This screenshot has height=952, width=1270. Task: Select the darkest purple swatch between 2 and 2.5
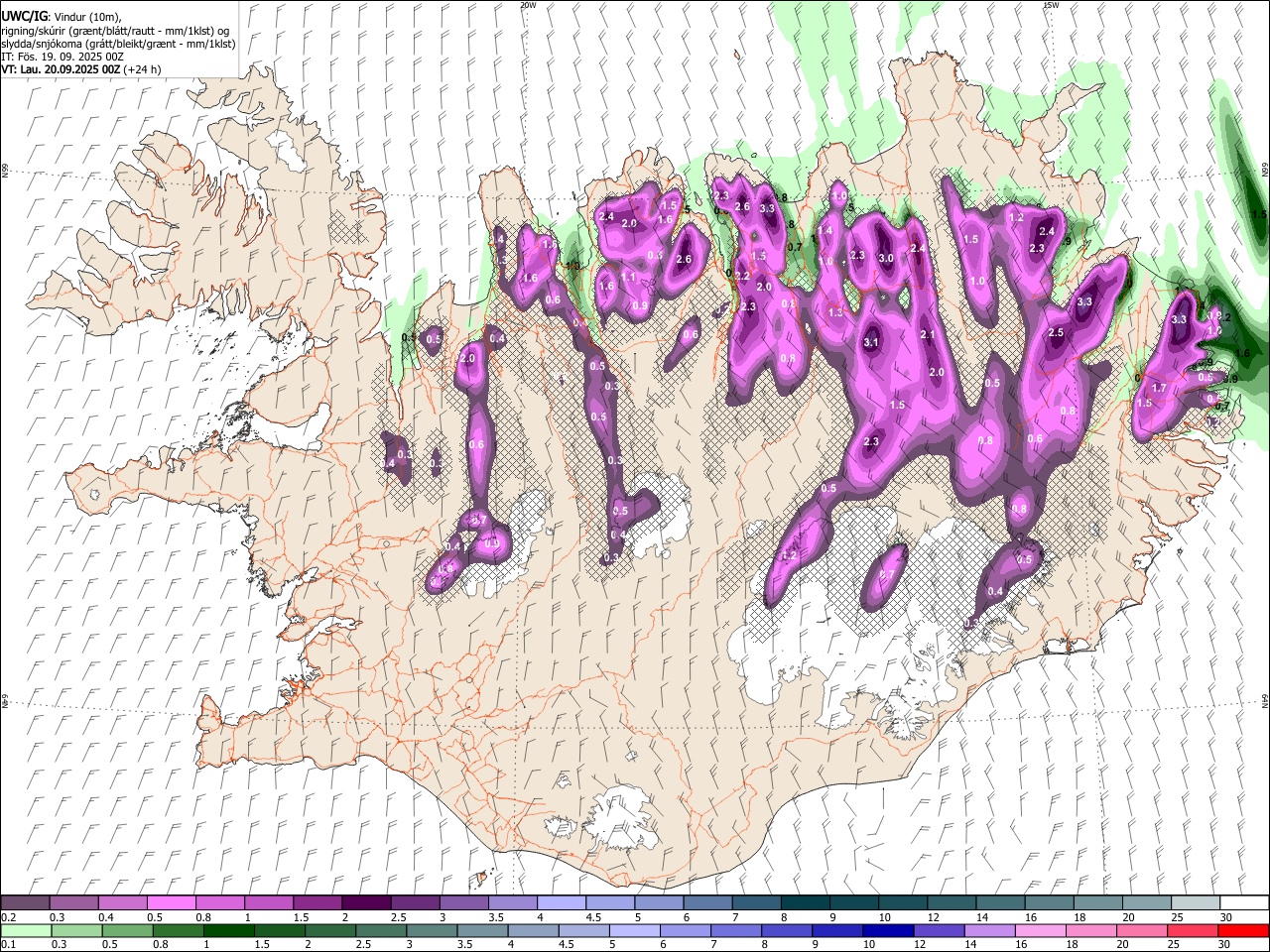pos(365,902)
